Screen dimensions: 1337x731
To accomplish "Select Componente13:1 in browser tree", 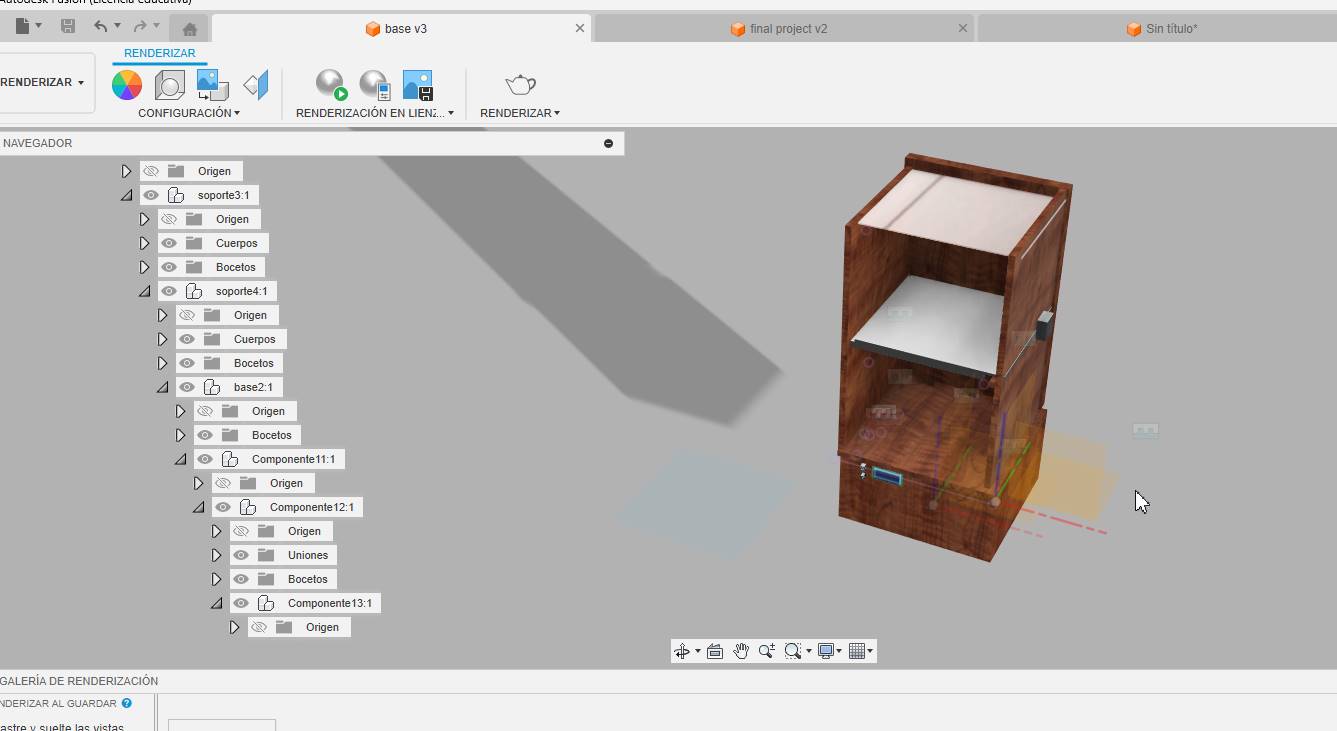I will pyautogui.click(x=330, y=603).
